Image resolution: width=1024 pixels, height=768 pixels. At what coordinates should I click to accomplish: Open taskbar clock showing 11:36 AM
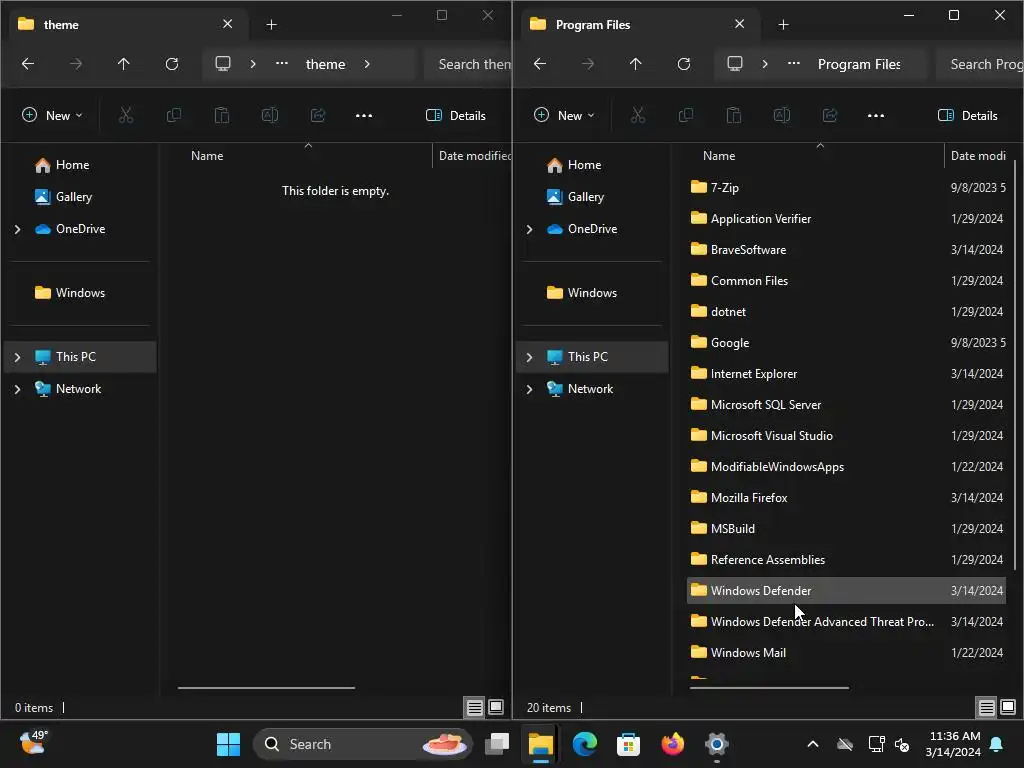coord(953,744)
